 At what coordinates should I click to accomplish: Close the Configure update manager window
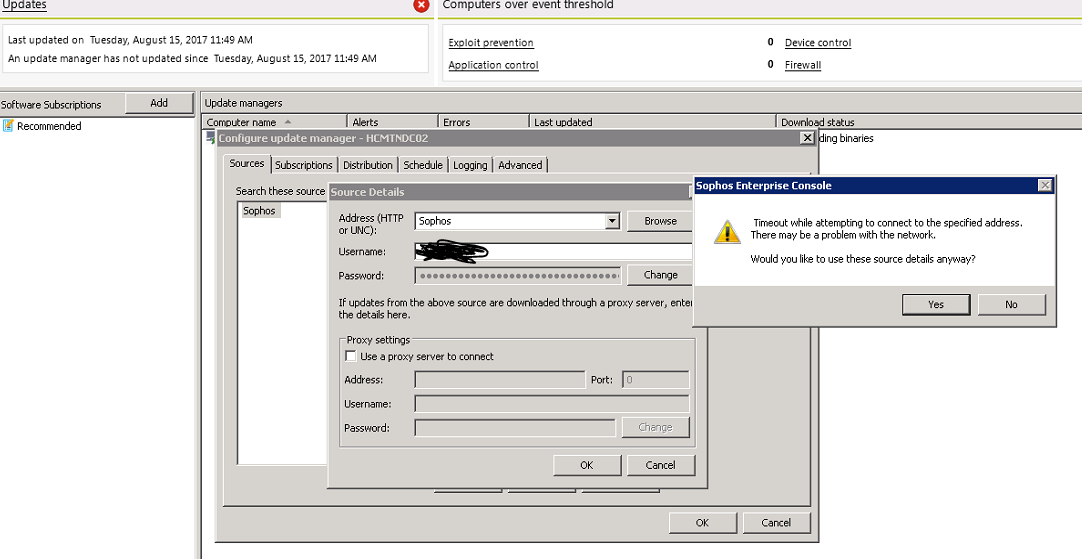[807, 138]
